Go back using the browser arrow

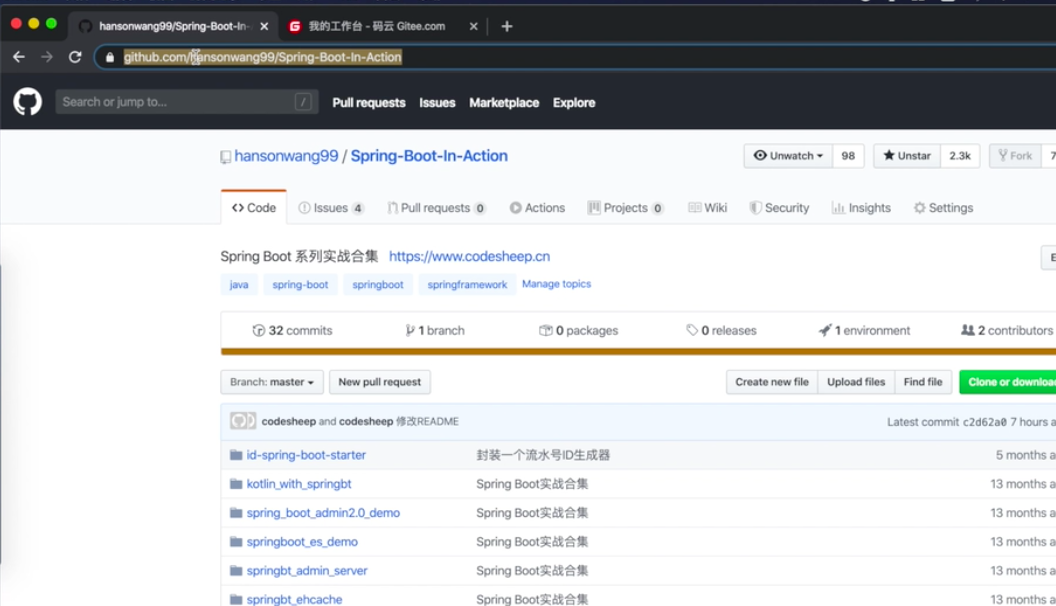(x=19, y=57)
